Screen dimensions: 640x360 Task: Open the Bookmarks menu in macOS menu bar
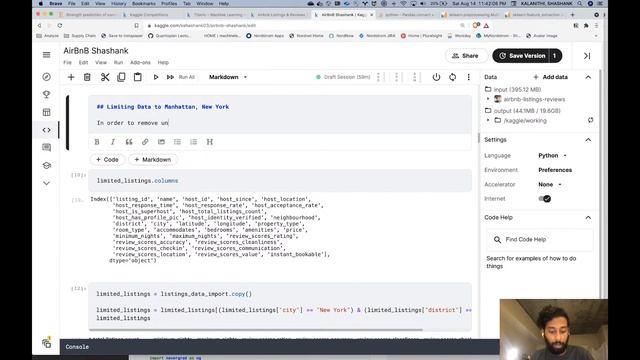pyautogui.click(x=144, y=3)
